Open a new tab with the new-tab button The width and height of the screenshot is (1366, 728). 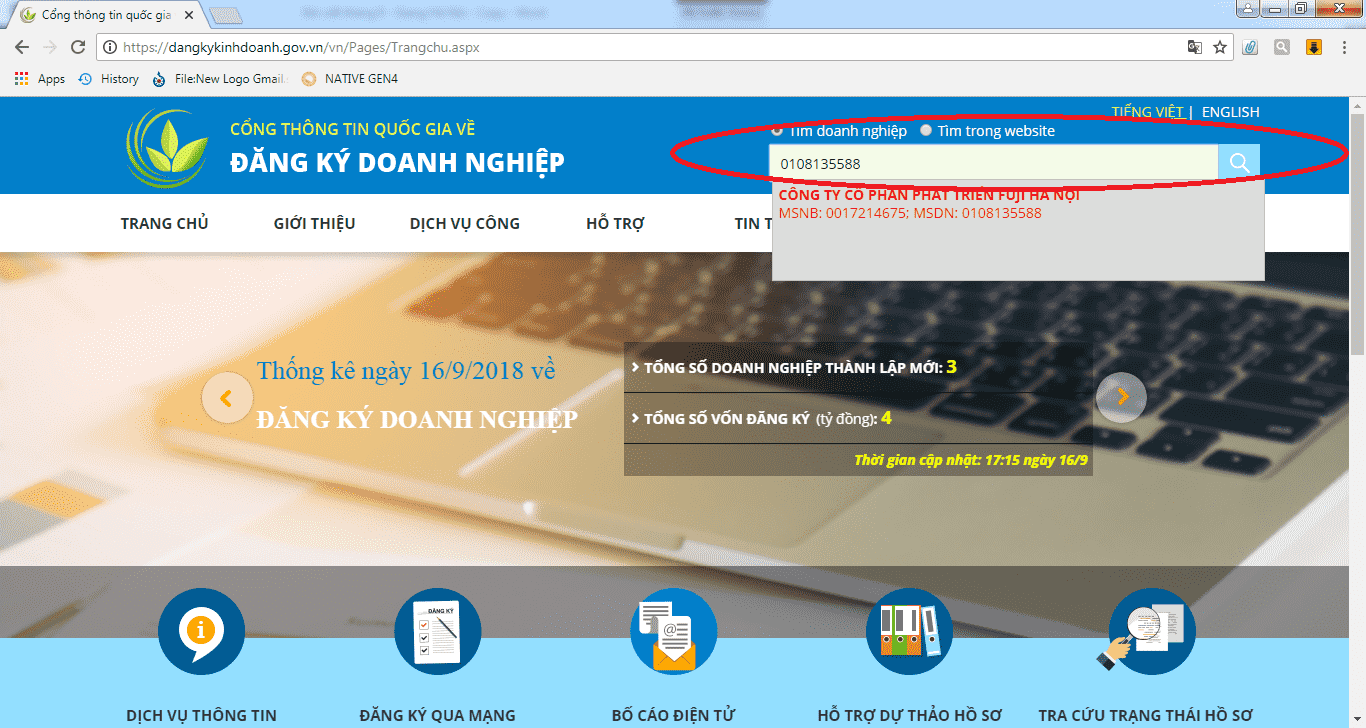click(x=226, y=15)
